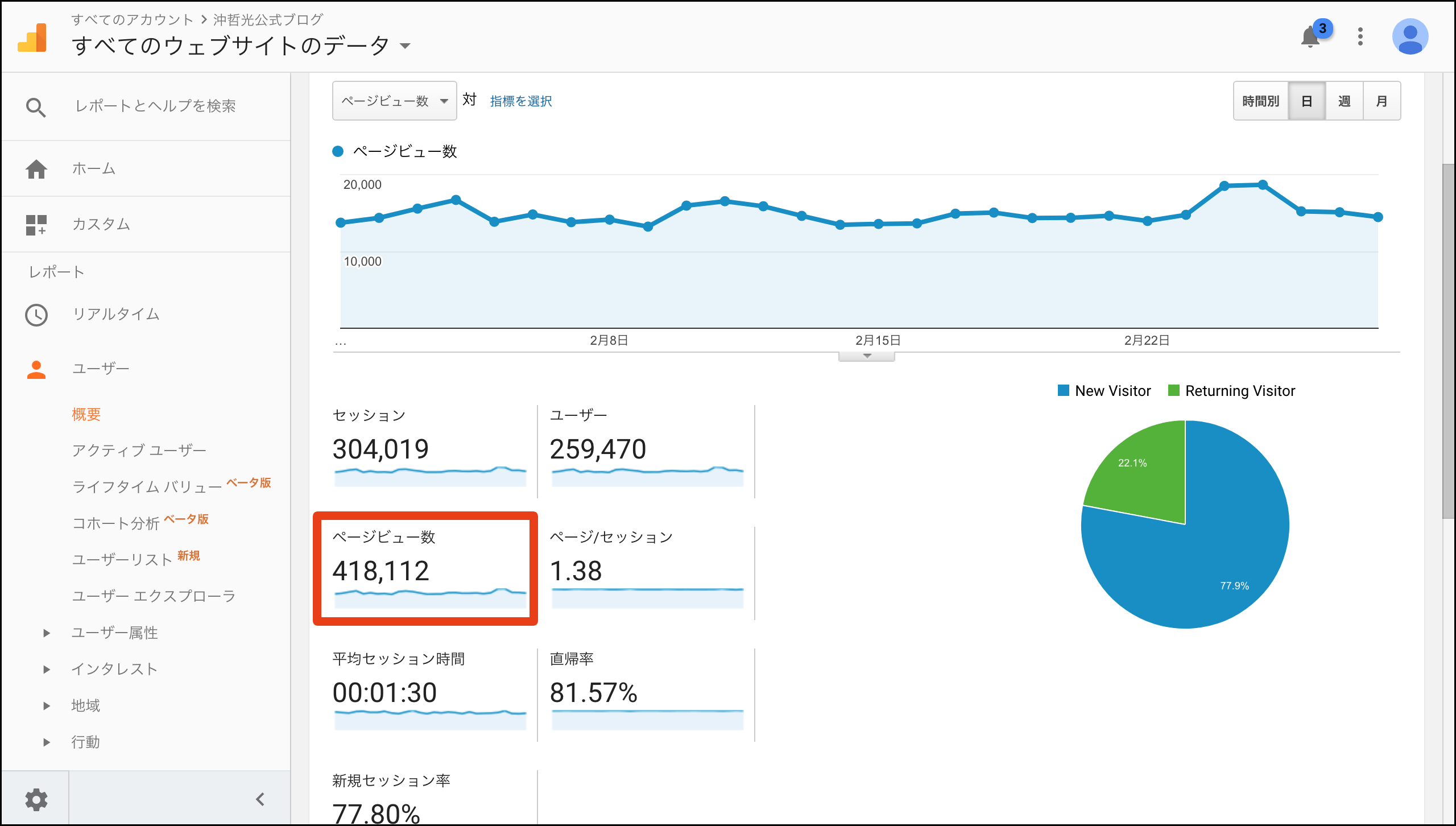Click the 指標を選択 link

pyautogui.click(x=520, y=101)
